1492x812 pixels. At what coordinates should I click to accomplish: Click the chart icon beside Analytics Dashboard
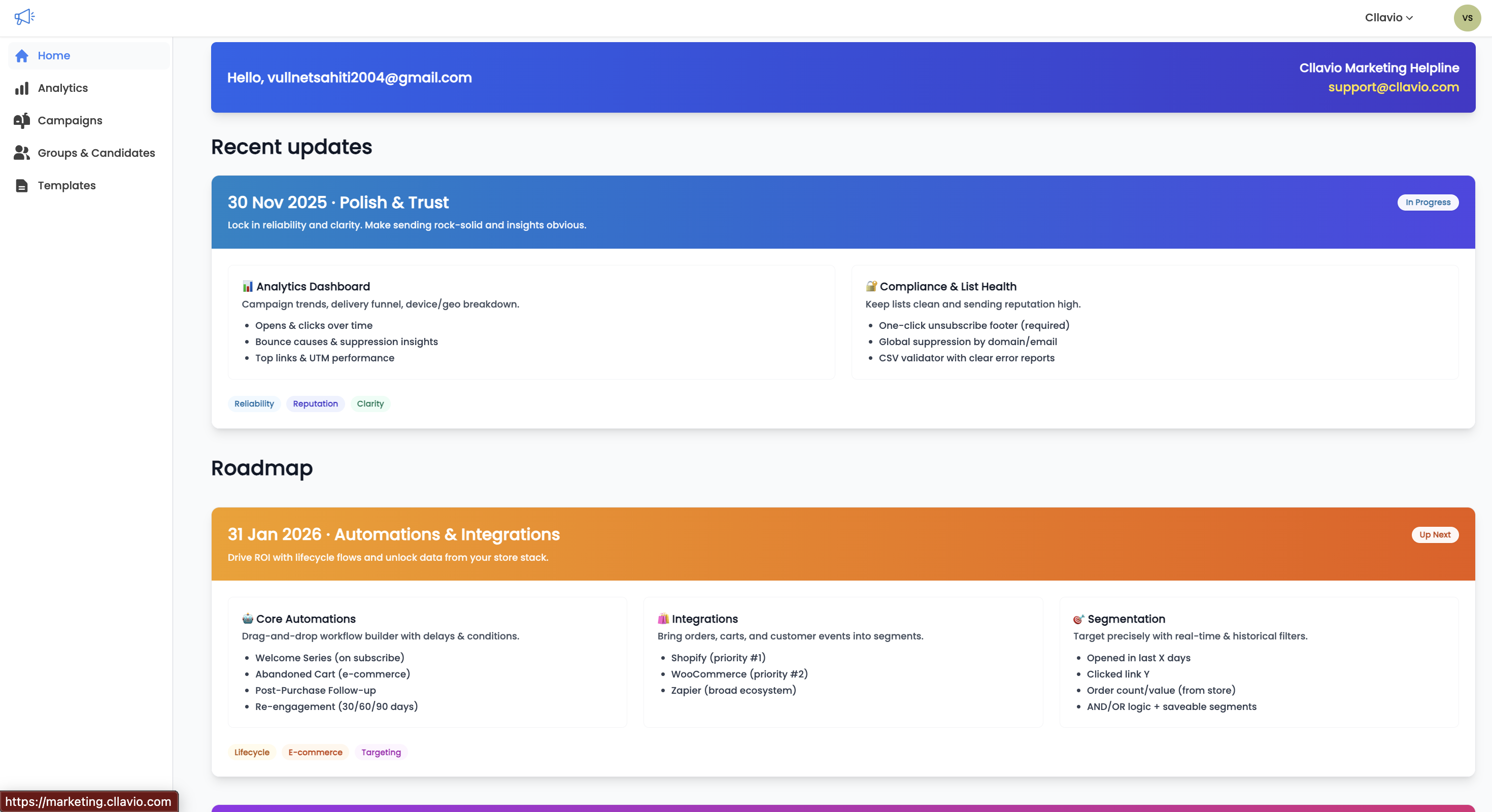pyautogui.click(x=247, y=286)
